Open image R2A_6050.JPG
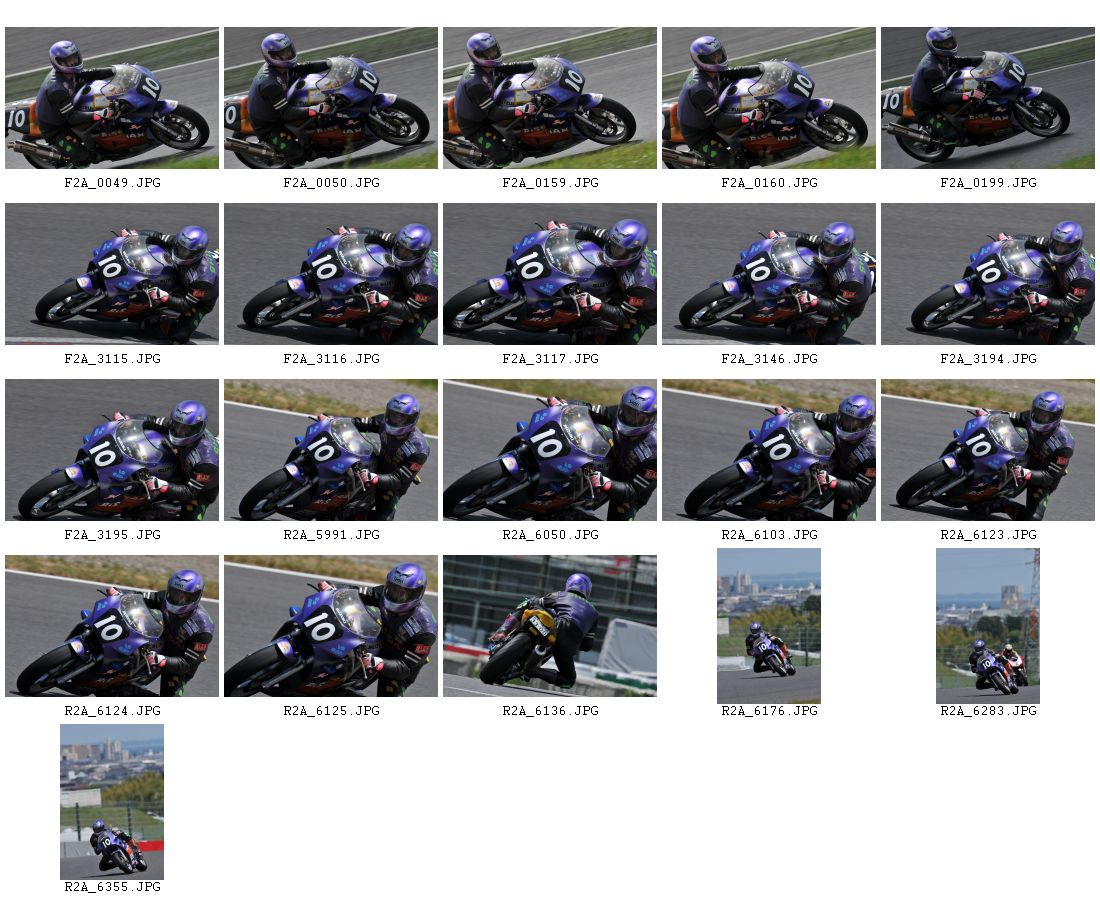Image resolution: width=1100 pixels, height=900 pixels. 549,450
